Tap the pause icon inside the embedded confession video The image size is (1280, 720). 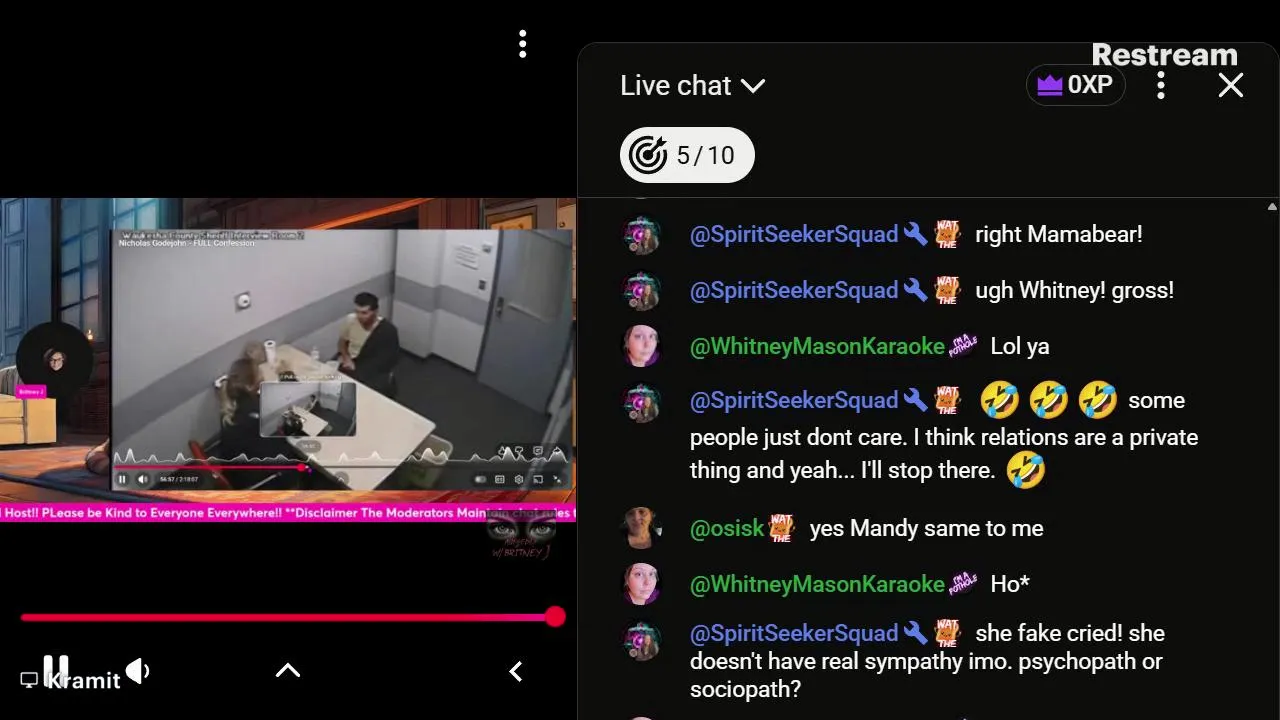(123, 479)
